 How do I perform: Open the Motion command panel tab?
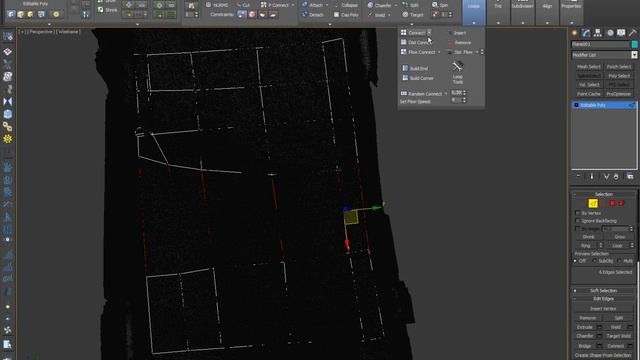pos(610,33)
